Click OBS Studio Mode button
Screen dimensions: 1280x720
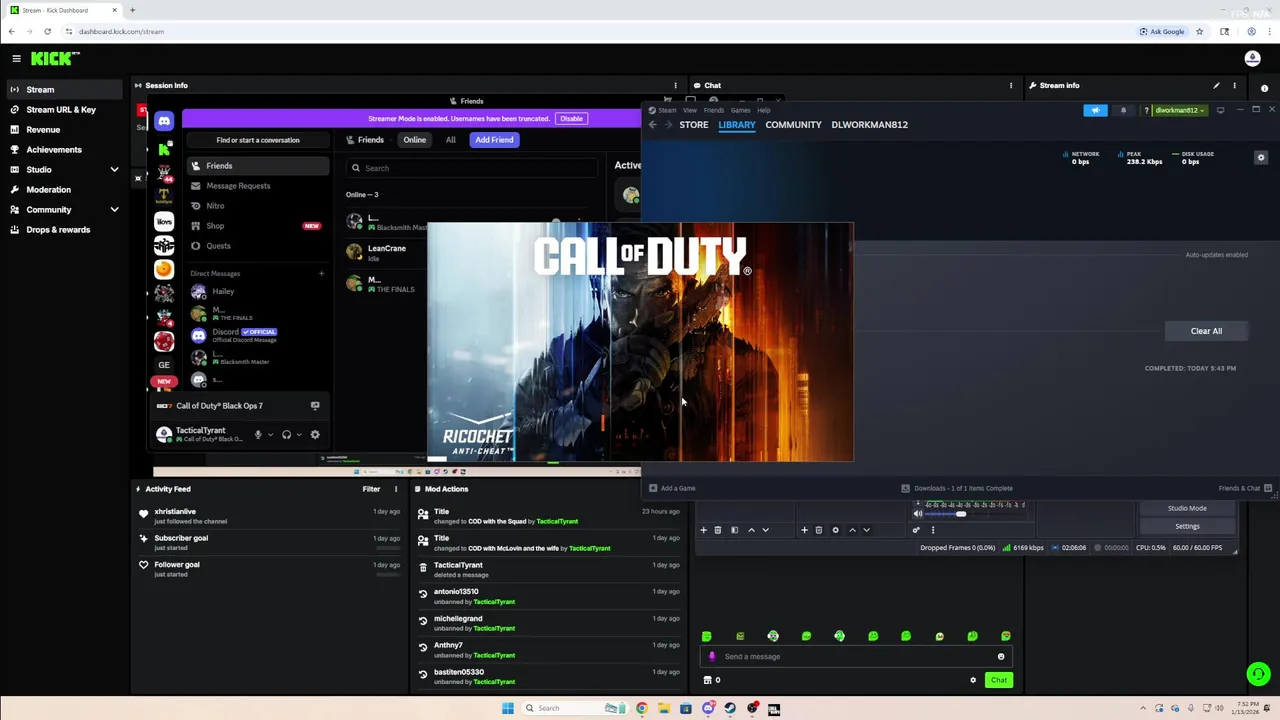1187,508
